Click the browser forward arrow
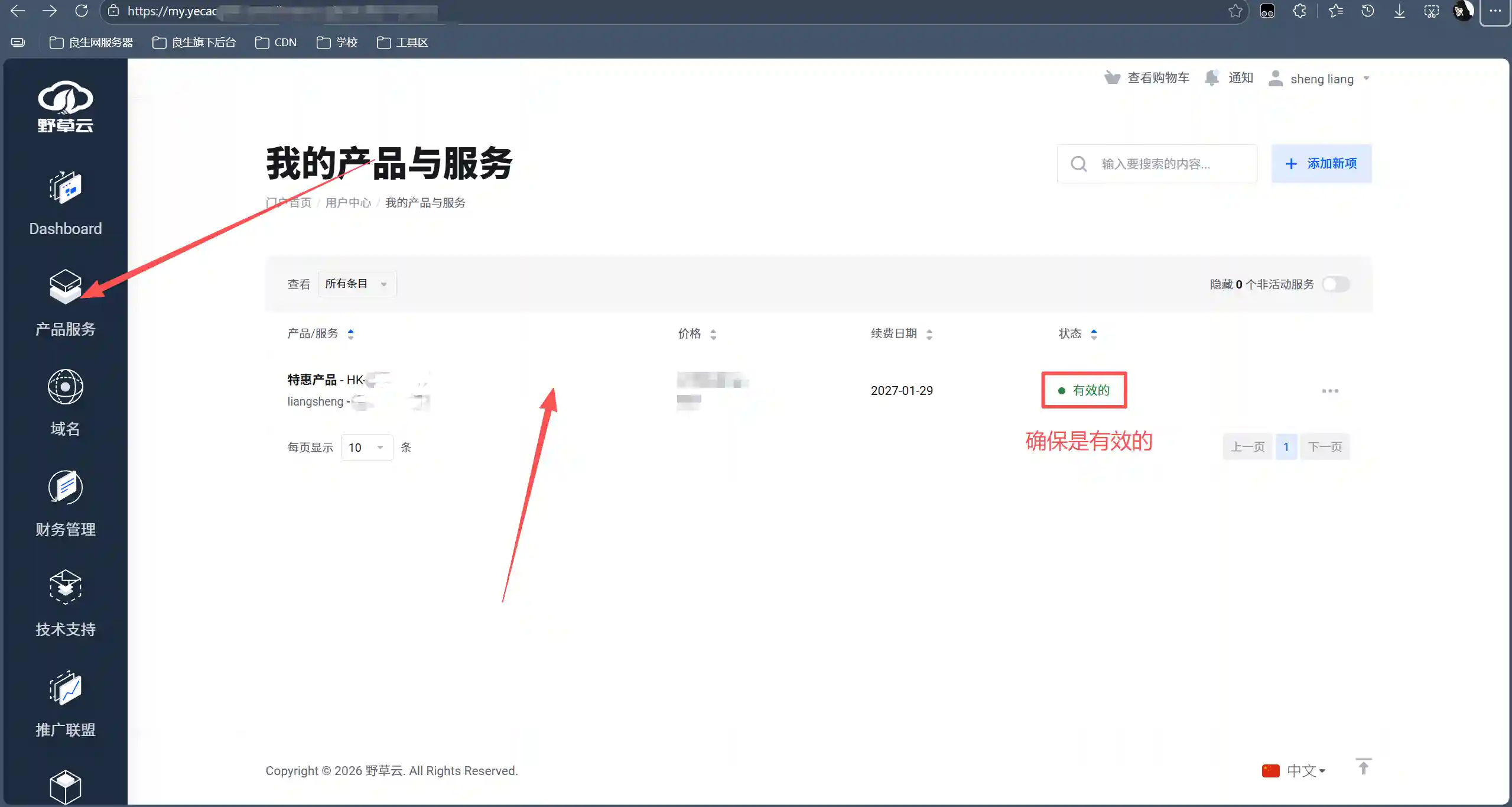The image size is (1512, 807). click(x=50, y=11)
